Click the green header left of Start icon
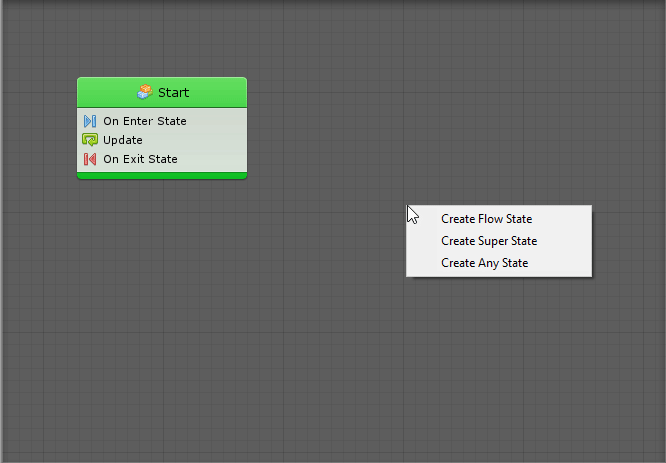The height and width of the screenshot is (463, 666). point(105,92)
